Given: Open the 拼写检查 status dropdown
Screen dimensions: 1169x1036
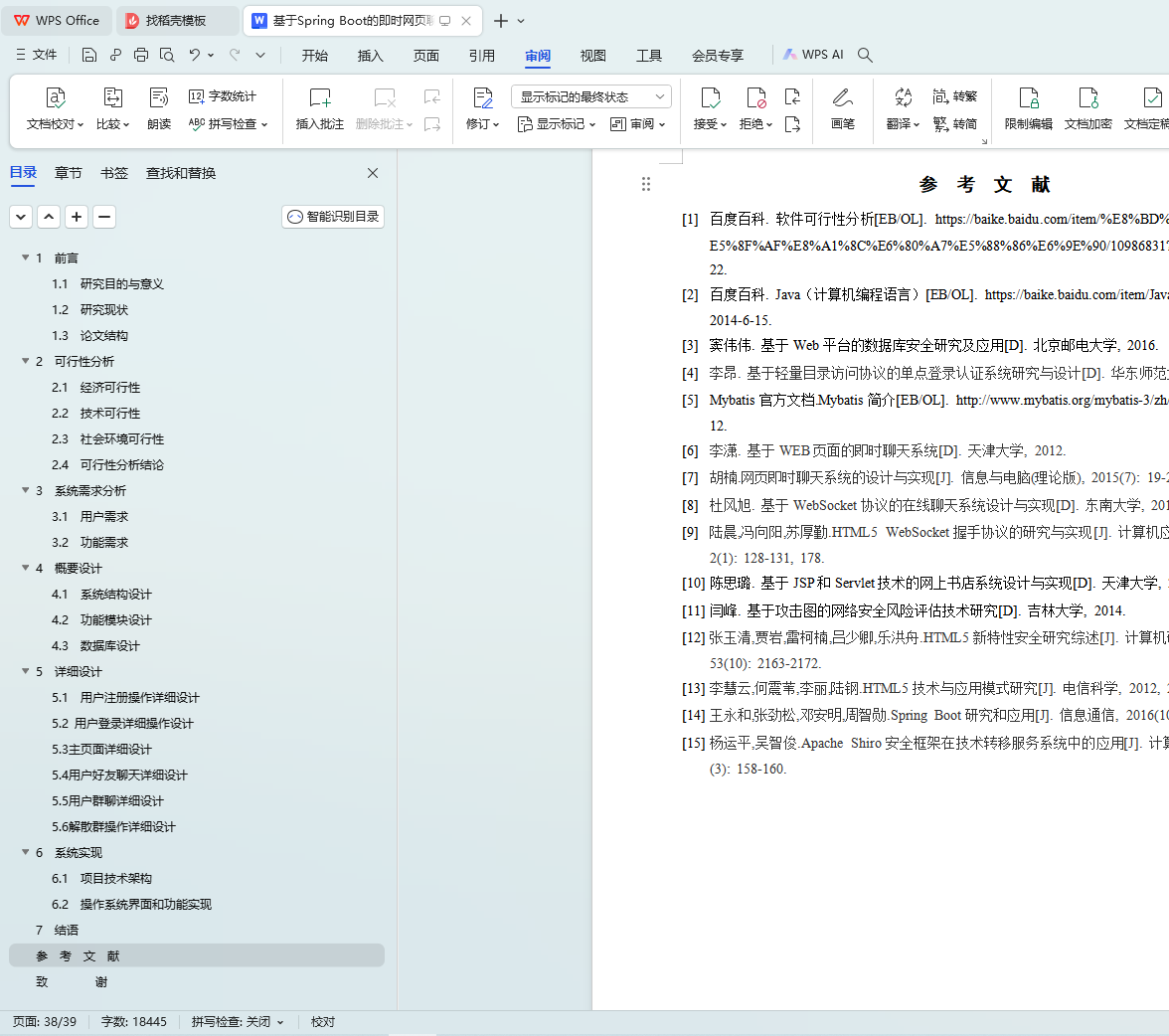Looking at the screenshot, I should click(238, 1022).
